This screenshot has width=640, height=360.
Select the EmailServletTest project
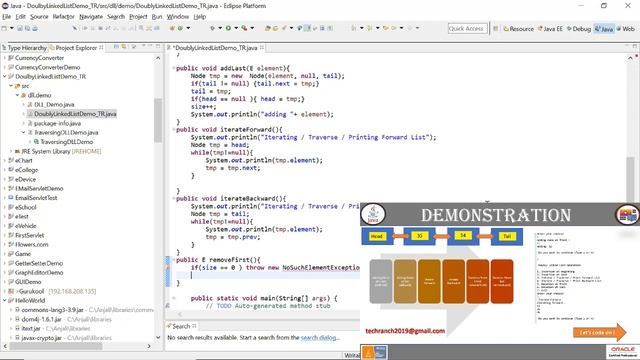click(x=36, y=198)
